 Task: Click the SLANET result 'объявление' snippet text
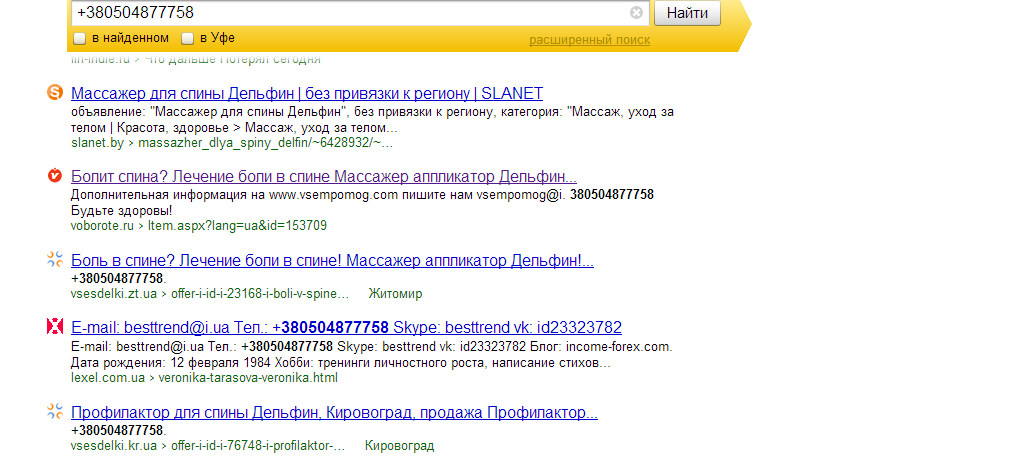click(x=372, y=120)
